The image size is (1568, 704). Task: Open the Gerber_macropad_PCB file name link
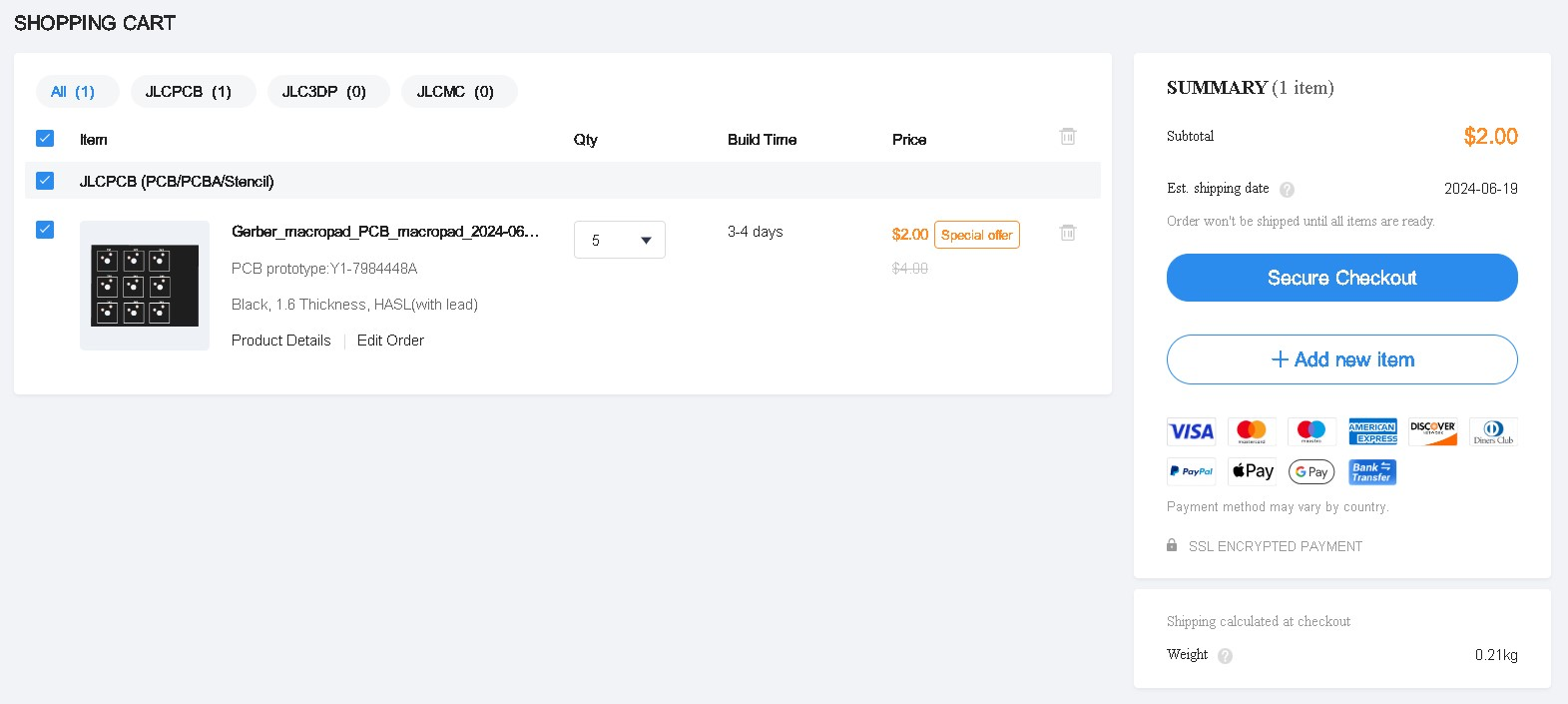[385, 232]
